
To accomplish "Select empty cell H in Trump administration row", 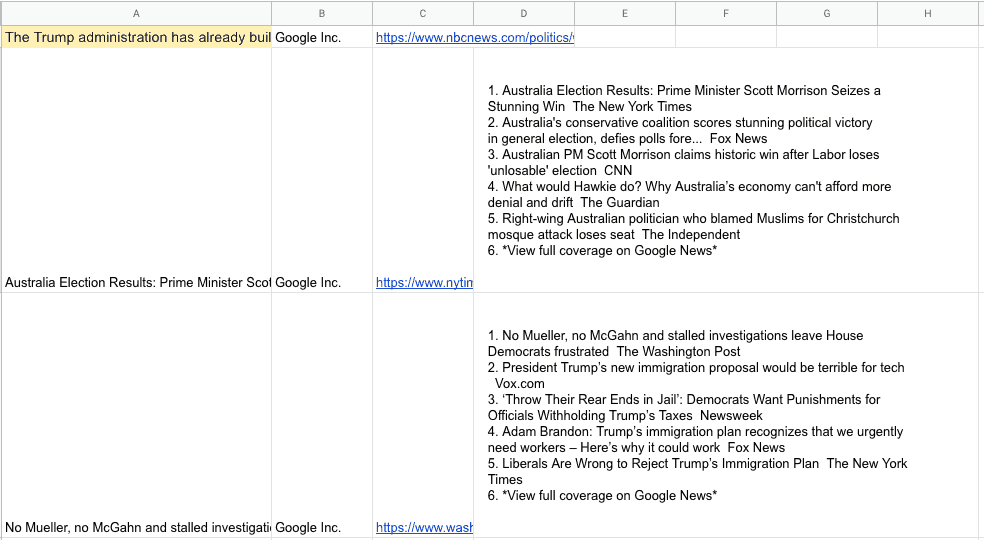I will tap(928, 37).
